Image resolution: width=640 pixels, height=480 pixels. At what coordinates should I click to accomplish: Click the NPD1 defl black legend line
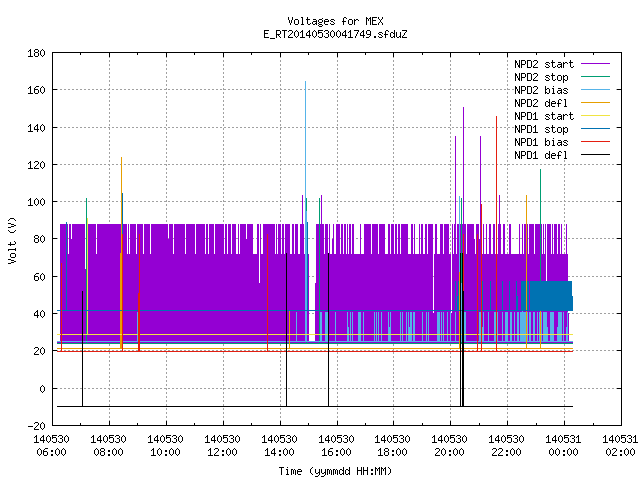pyautogui.click(x=595, y=155)
